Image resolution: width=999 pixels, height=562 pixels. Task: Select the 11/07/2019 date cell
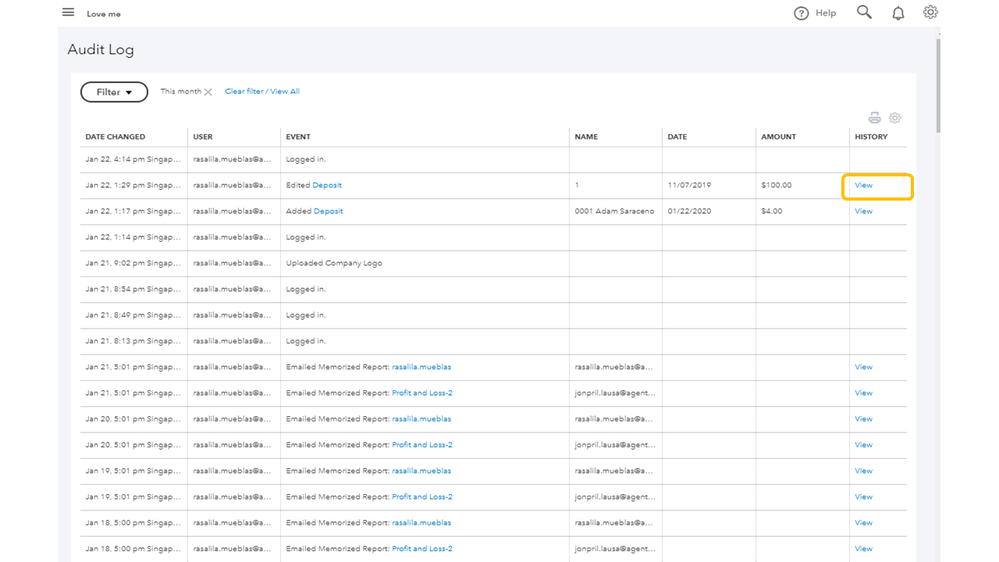pos(689,185)
